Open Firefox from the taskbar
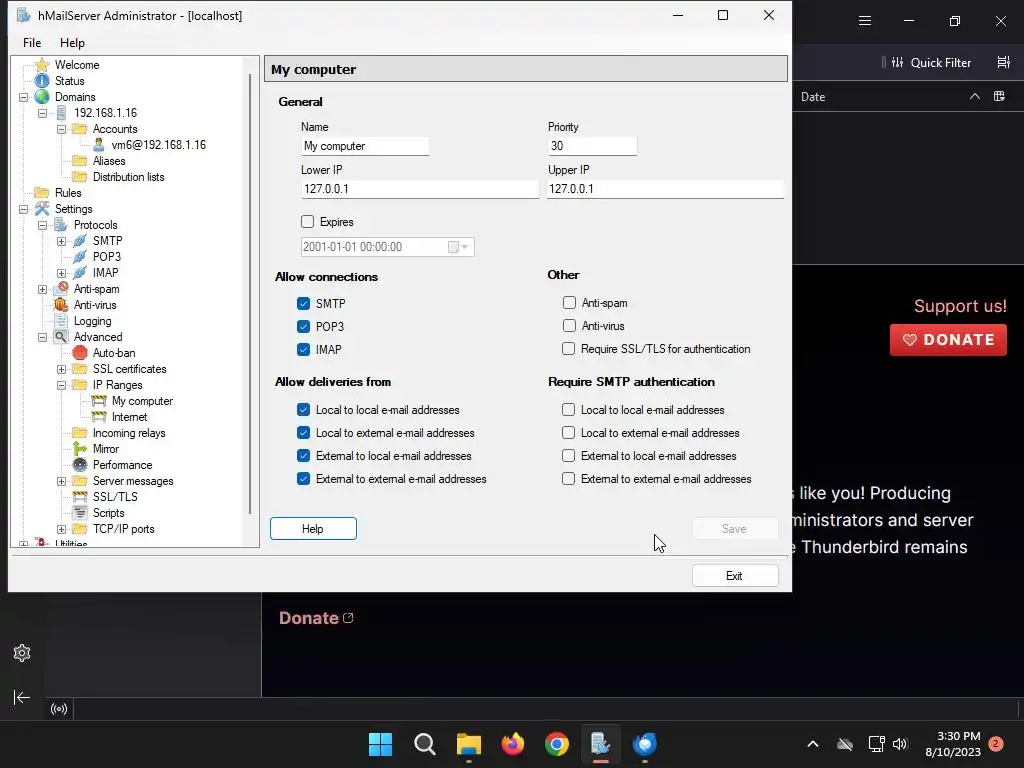Image resolution: width=1024 pixels, height=768 pixels. click(513, 744)
